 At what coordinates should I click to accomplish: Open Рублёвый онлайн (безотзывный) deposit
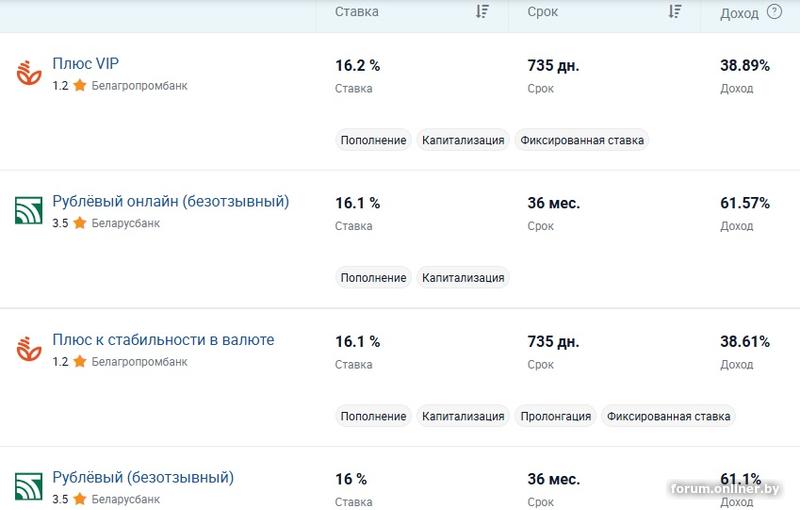[x=170, y=202]
